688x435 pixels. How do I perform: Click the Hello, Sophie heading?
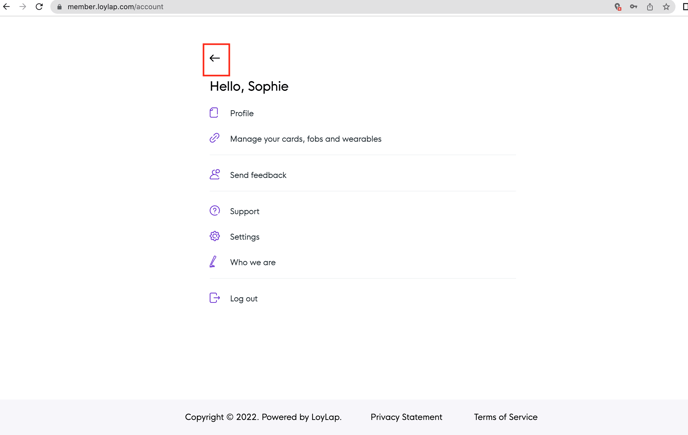point(249,86)
